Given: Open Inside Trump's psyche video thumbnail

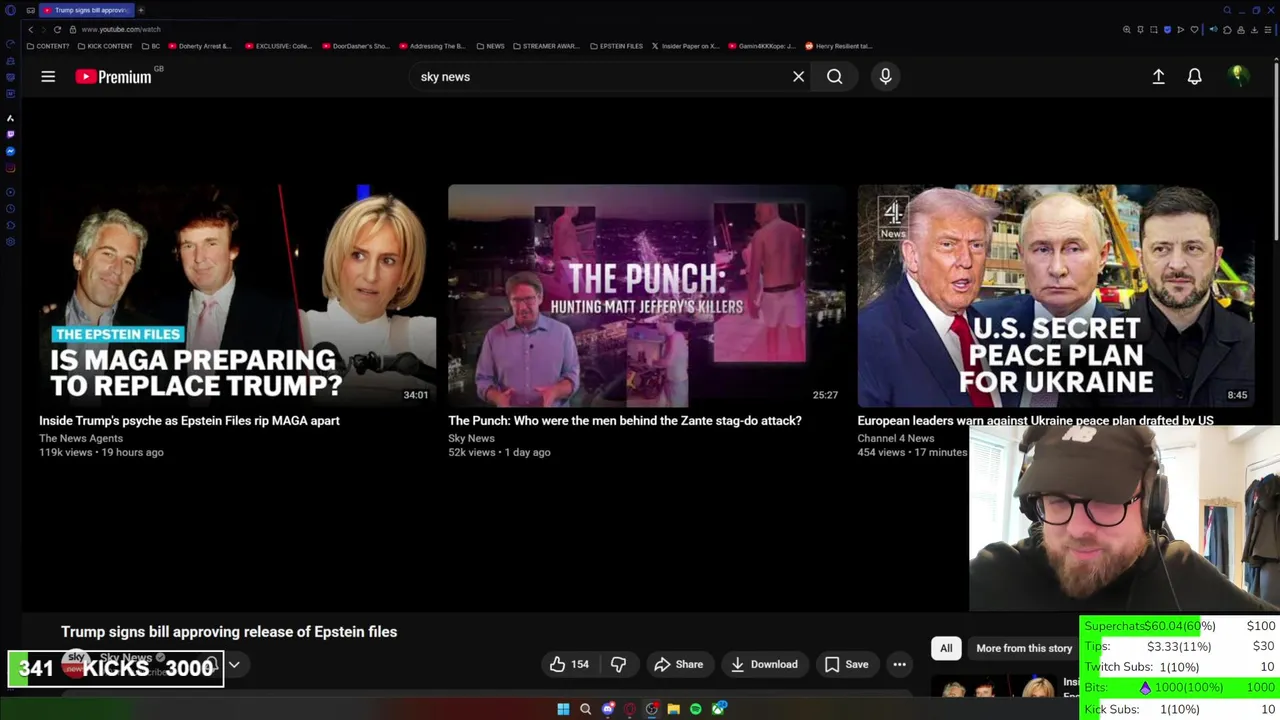Looking at the screenshot, I should [237, 295].
